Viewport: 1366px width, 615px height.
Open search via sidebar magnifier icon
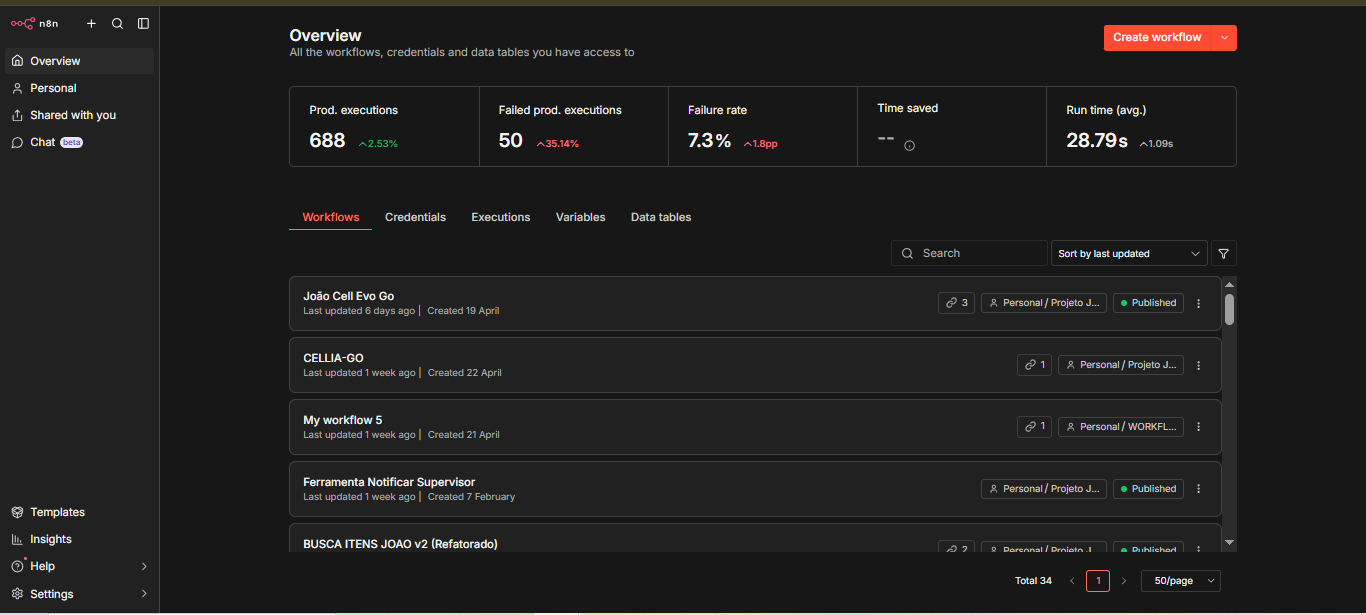coord(117,23)
